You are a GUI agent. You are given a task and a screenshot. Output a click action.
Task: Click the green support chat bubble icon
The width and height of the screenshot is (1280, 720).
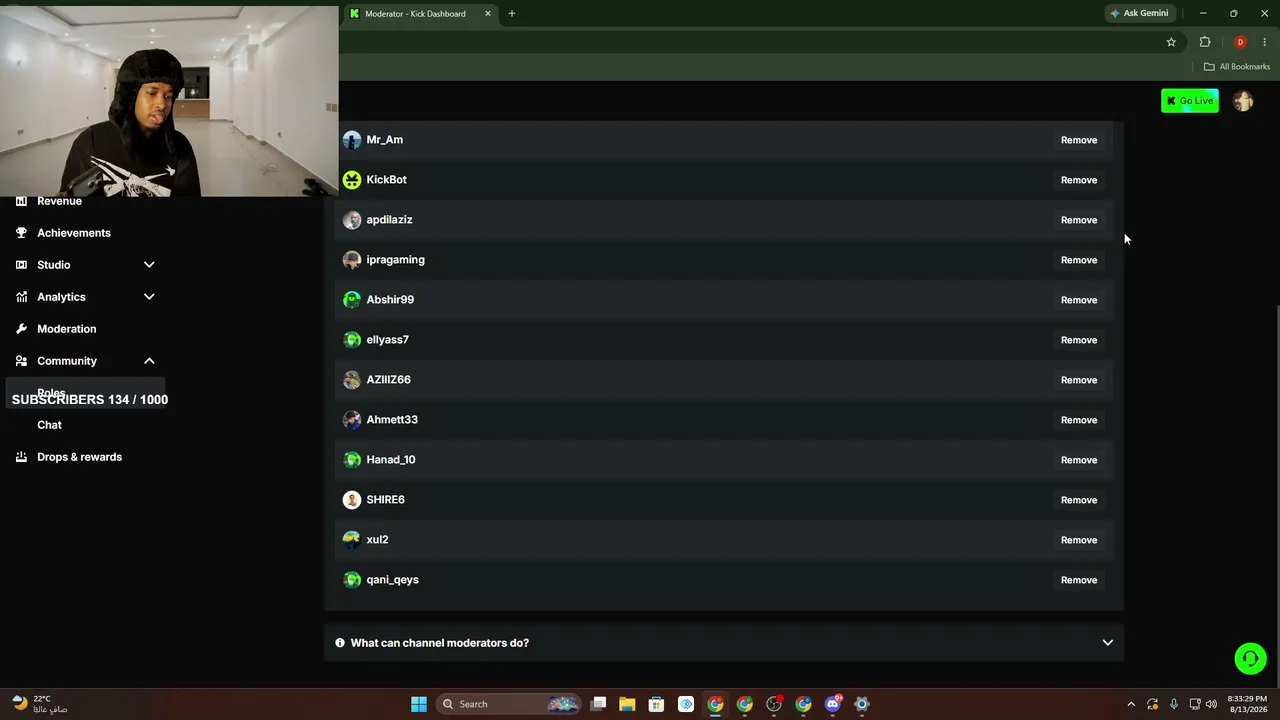point(1250,658)
